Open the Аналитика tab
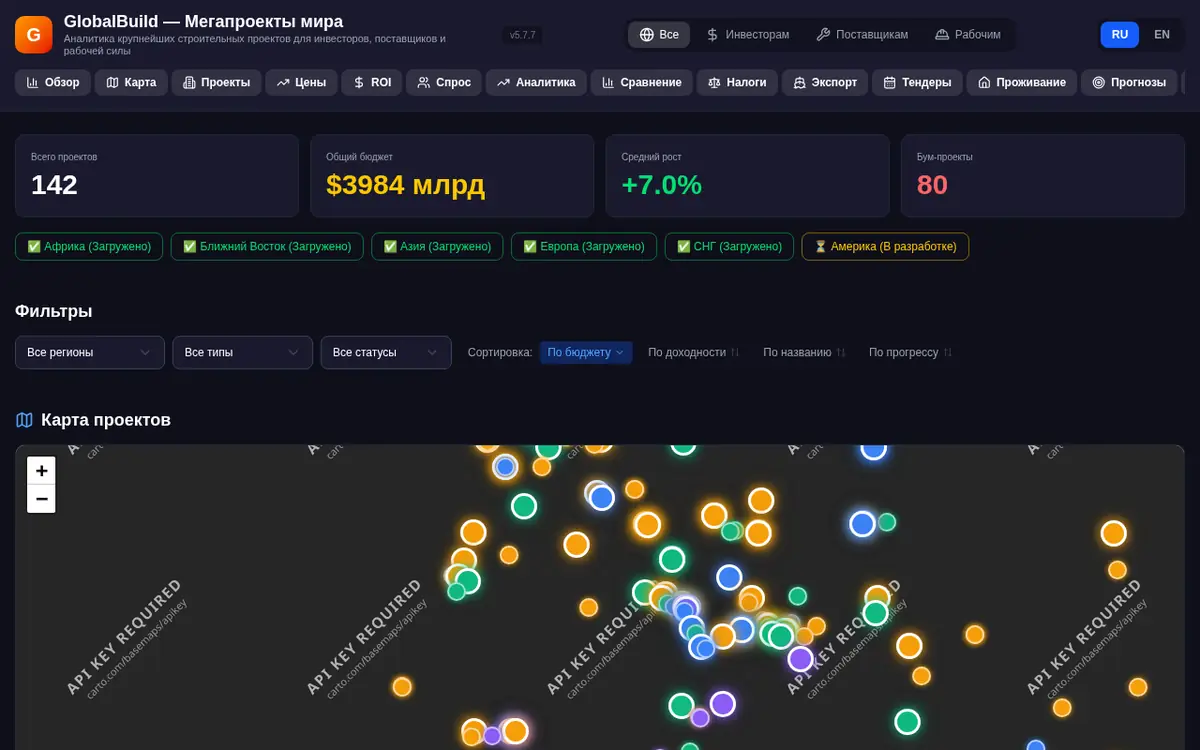Viewport: 1200px width, 750px height. click(x=536, y=82)
